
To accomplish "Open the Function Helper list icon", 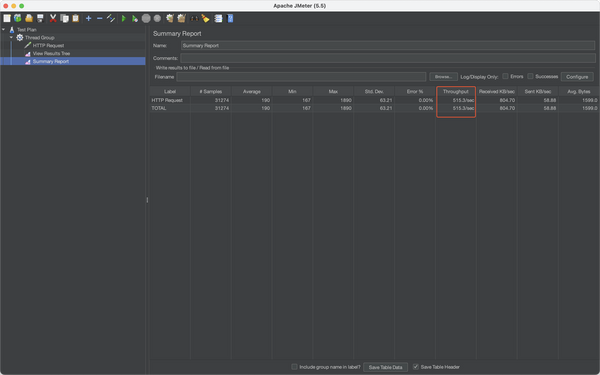I will (x=218, y=18).
